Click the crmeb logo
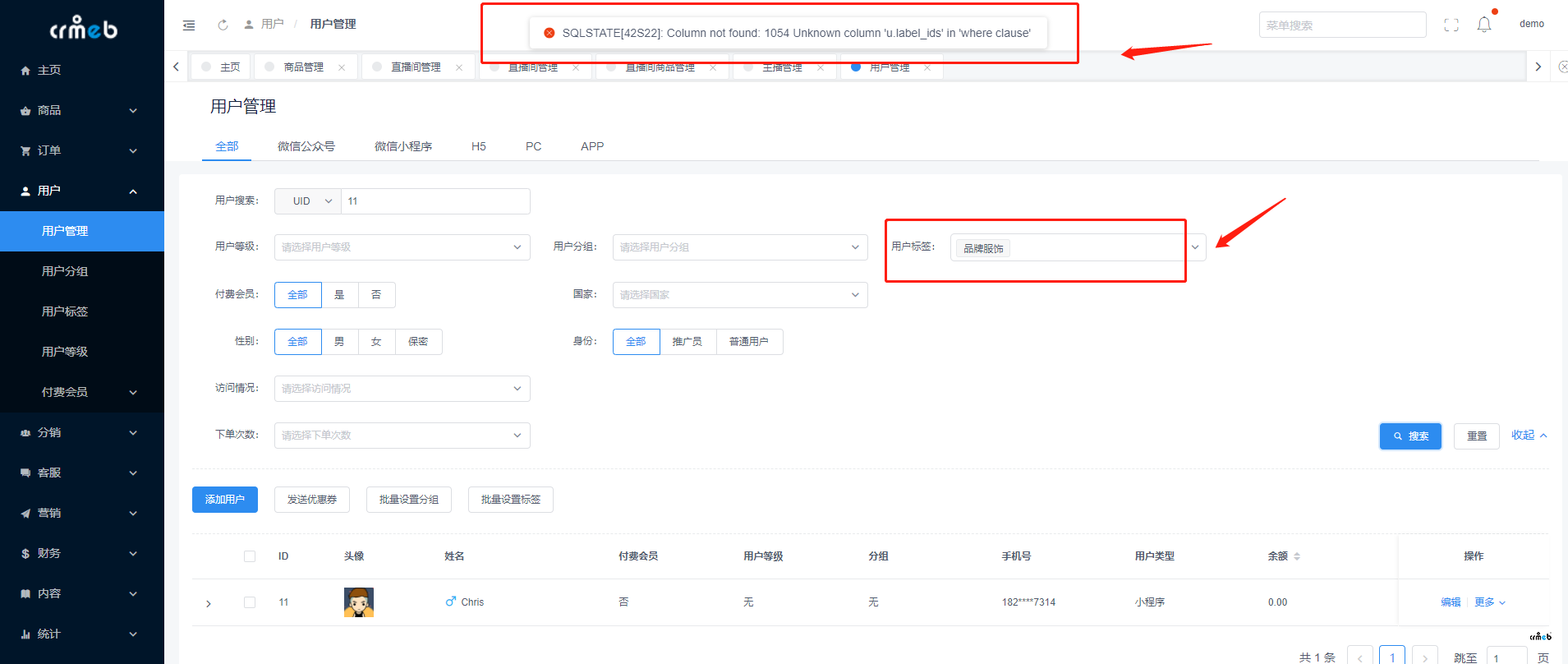Image resolution: width=1568 pixels, height=664 pixels. pyautogui.click(x=83, y=29)
